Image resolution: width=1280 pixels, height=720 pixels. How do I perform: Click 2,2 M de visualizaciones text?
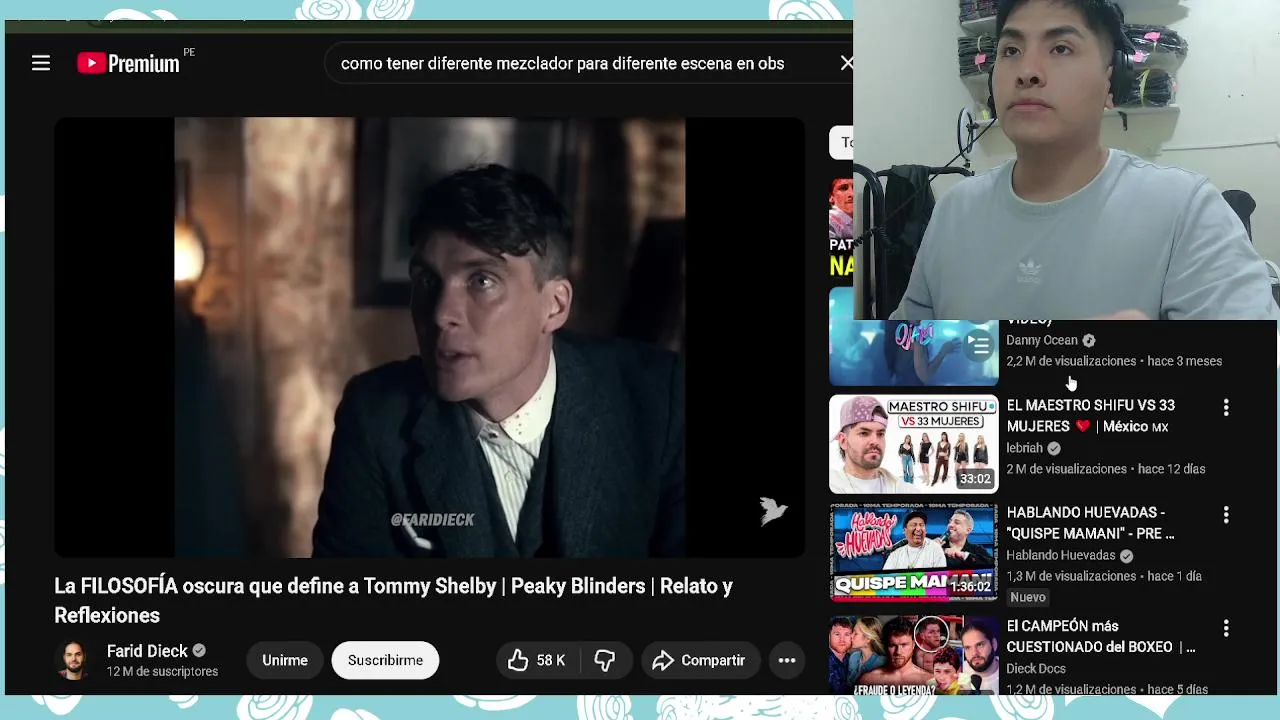coord(1071,361)
